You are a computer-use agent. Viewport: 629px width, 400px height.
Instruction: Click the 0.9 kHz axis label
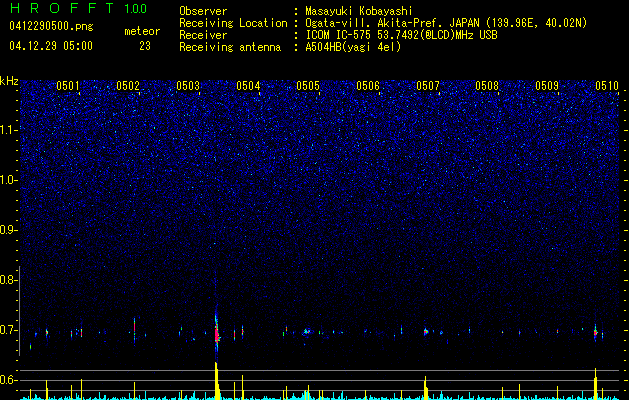point(8,230)
